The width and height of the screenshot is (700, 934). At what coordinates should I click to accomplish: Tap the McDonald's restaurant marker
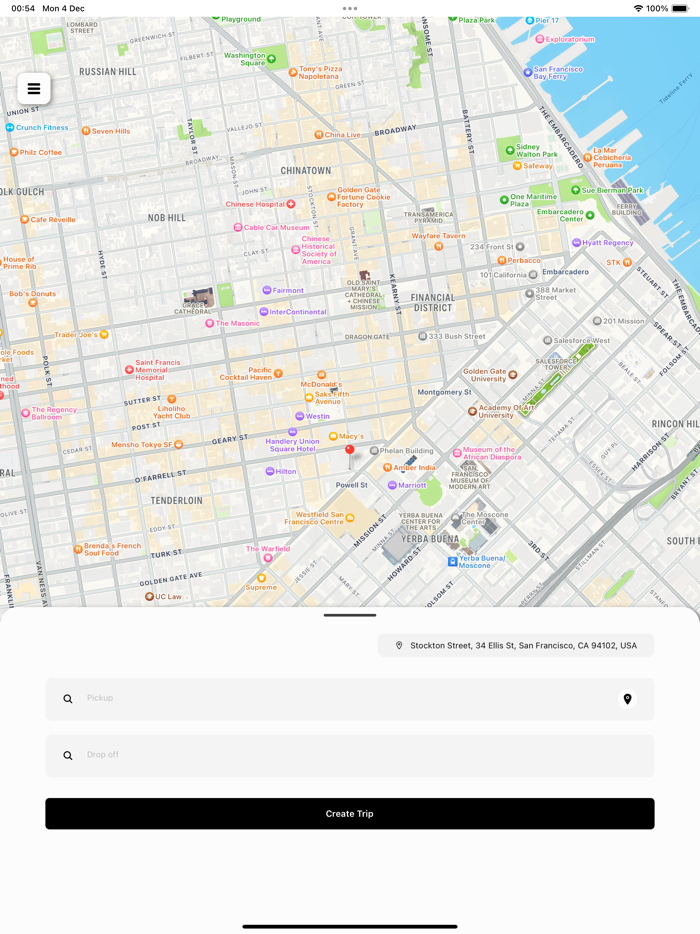point(321,375)
